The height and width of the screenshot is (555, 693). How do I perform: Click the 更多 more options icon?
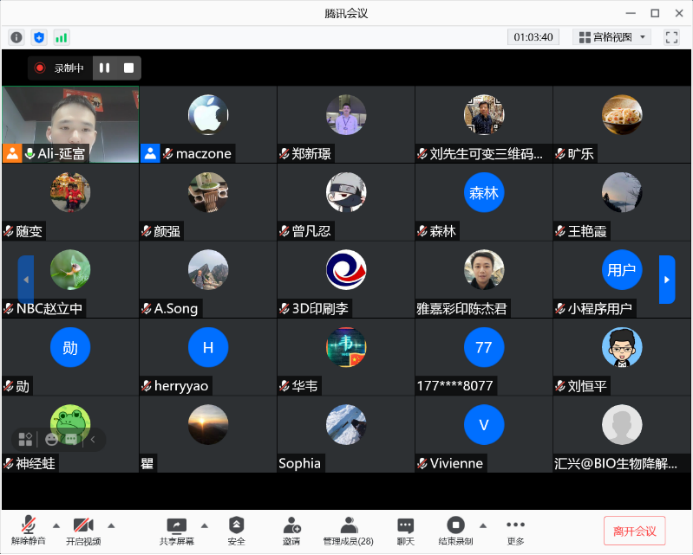pyautogui.click(x=515, y=529)
